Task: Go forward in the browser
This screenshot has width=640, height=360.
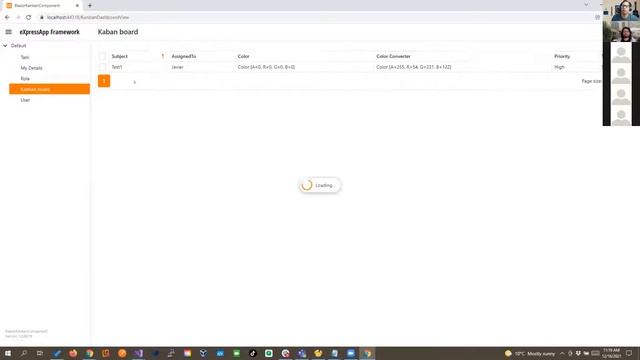Action: pyautogui.click(x=18, y=17)
